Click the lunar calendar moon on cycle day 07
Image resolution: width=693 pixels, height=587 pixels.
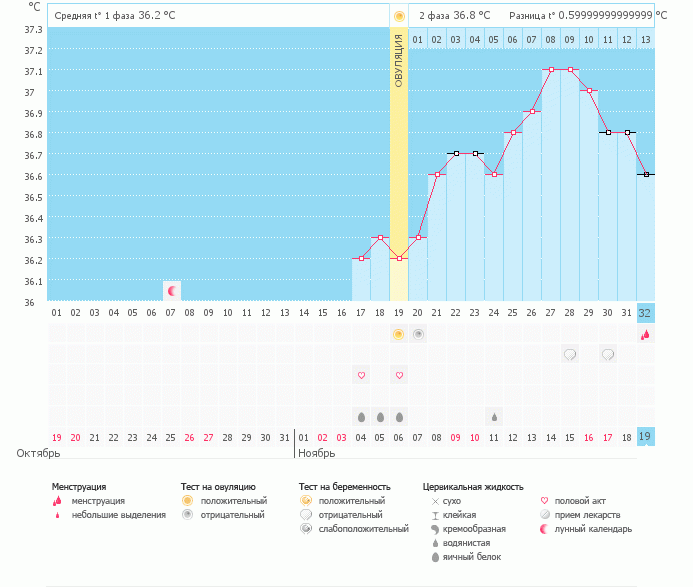(x=172, y=291)
